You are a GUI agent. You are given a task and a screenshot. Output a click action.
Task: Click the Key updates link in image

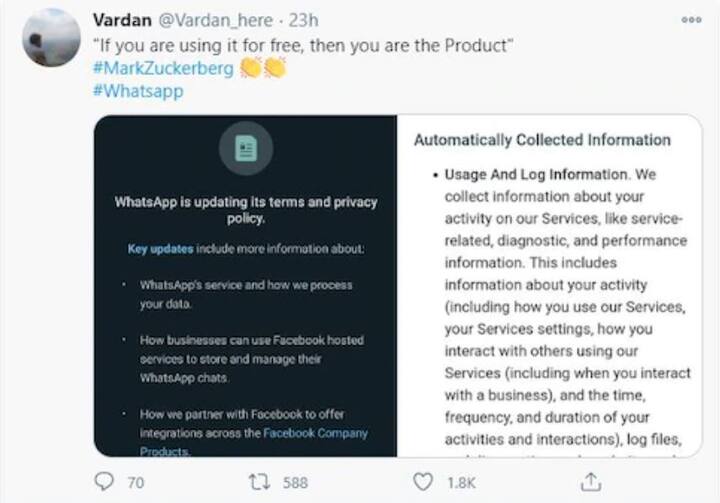point(160,249)
